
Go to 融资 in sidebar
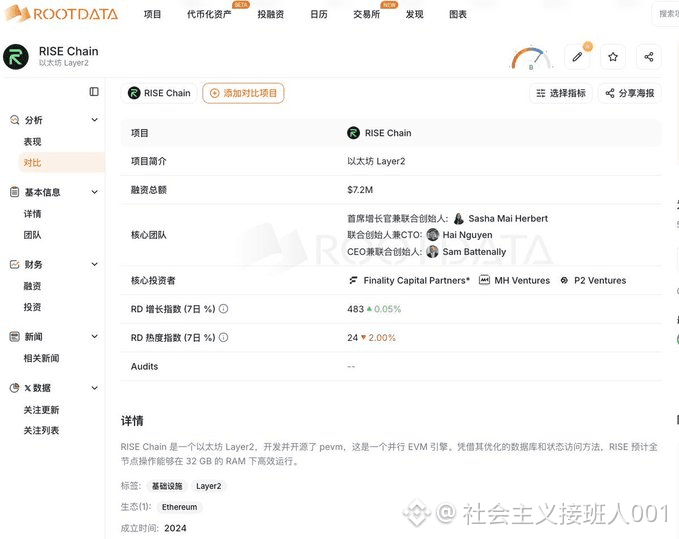point(32,286)
